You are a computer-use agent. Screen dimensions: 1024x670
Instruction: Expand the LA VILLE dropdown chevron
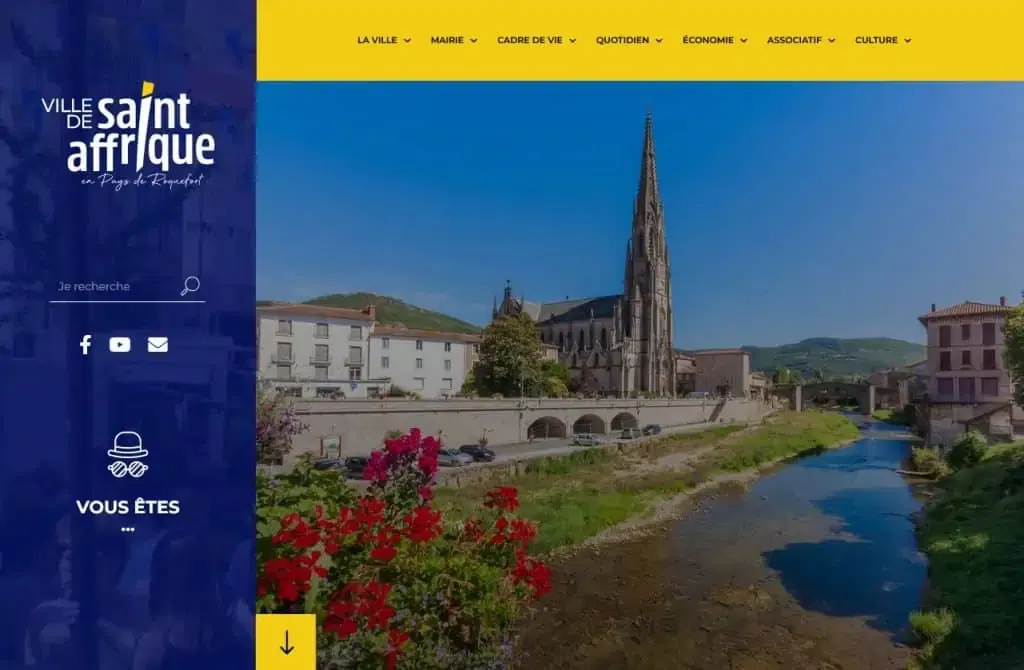(407, 41)
